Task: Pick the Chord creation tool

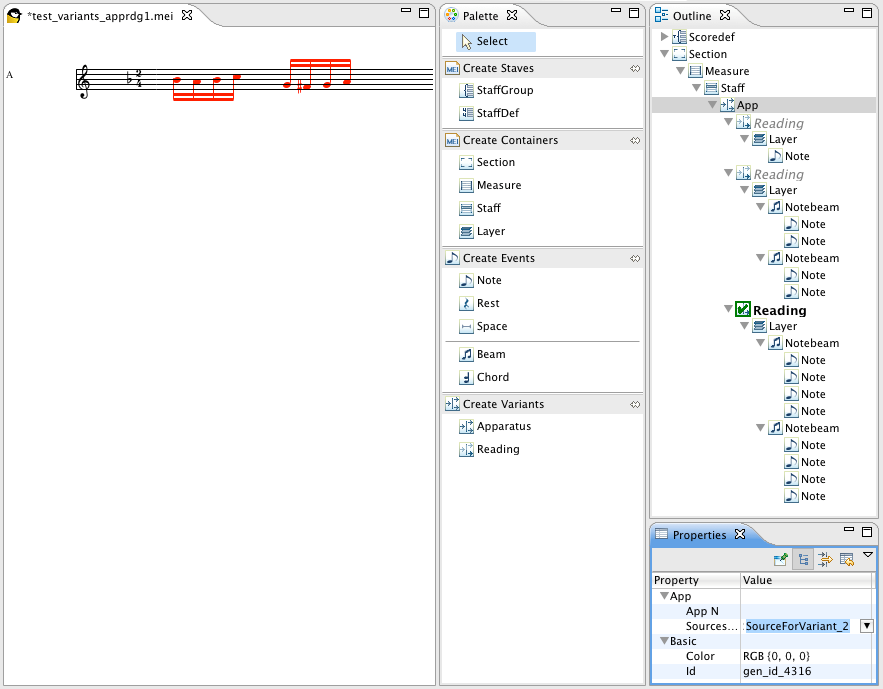Action: tap(492, 377)
